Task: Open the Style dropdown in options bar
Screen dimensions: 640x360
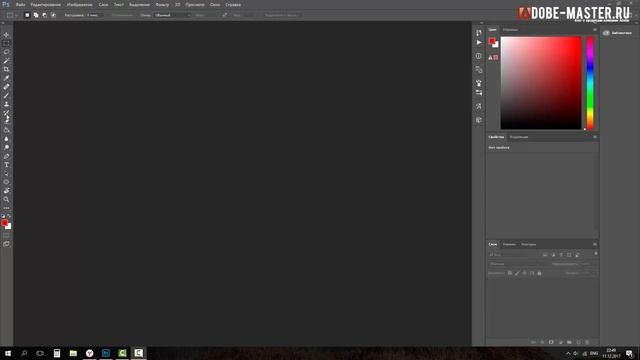Action: pyautogui.click(x=173, y=15)
